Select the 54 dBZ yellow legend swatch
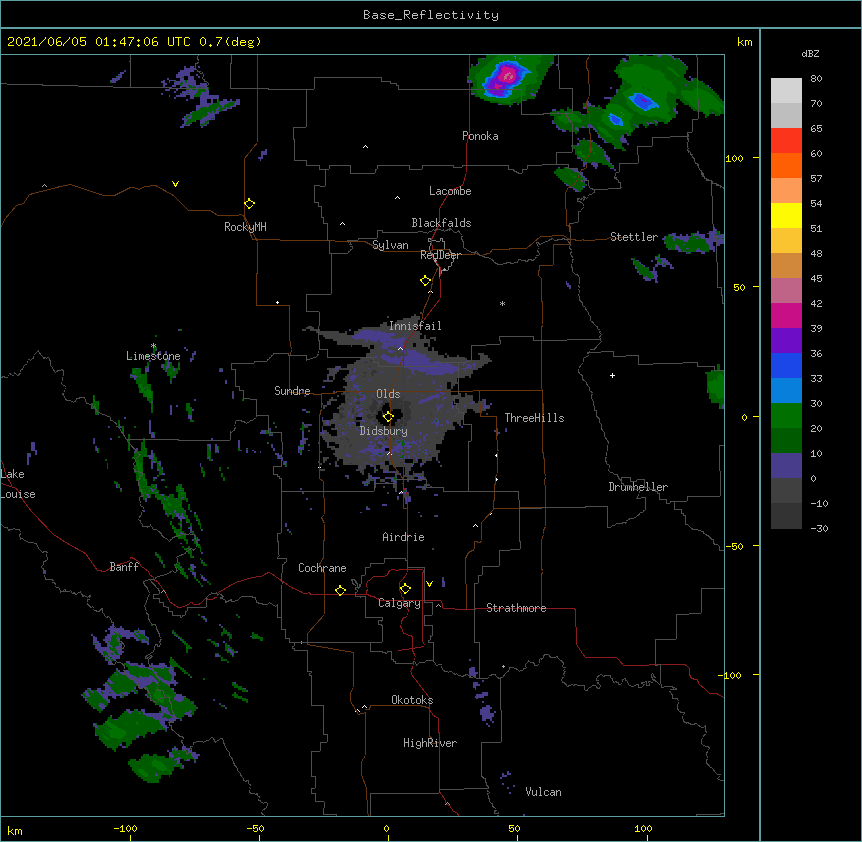Image resolution: width=862 pixels, height=842 pixels. tap(786, 215)
